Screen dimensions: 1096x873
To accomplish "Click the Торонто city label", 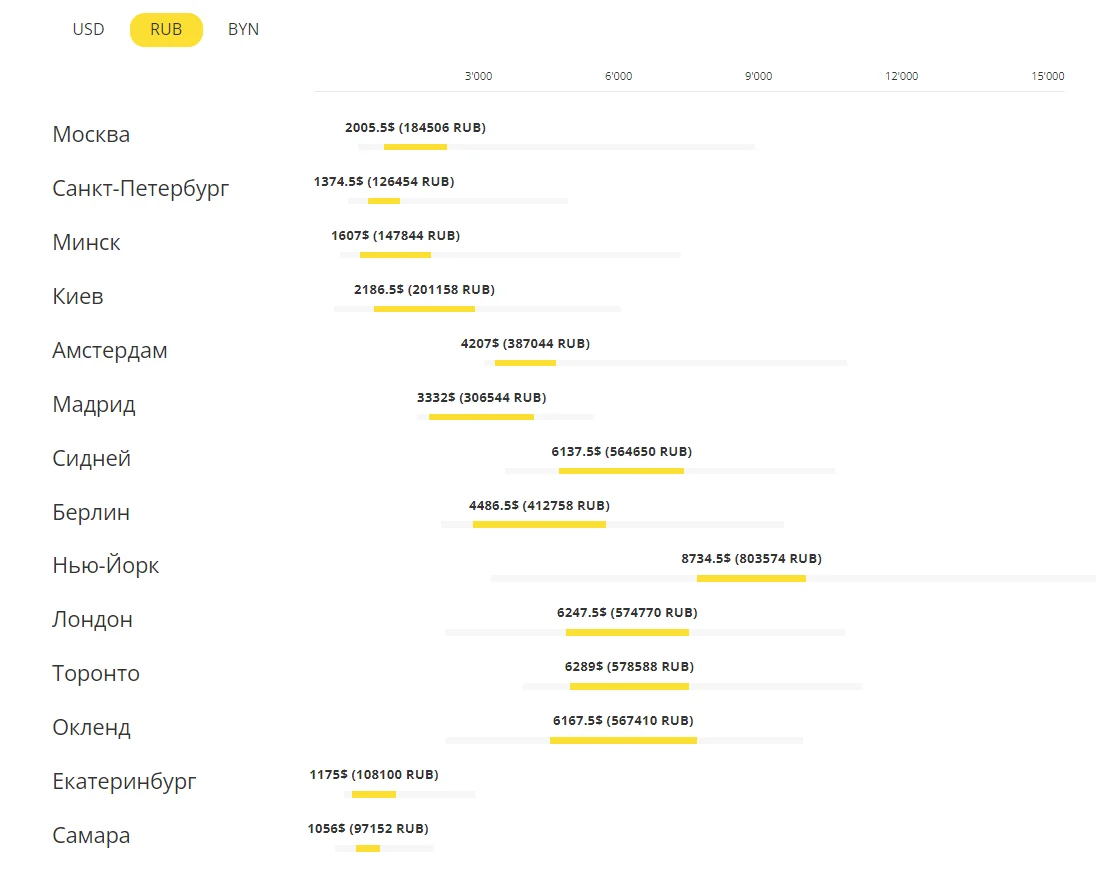I will click(x=96, y=674).
